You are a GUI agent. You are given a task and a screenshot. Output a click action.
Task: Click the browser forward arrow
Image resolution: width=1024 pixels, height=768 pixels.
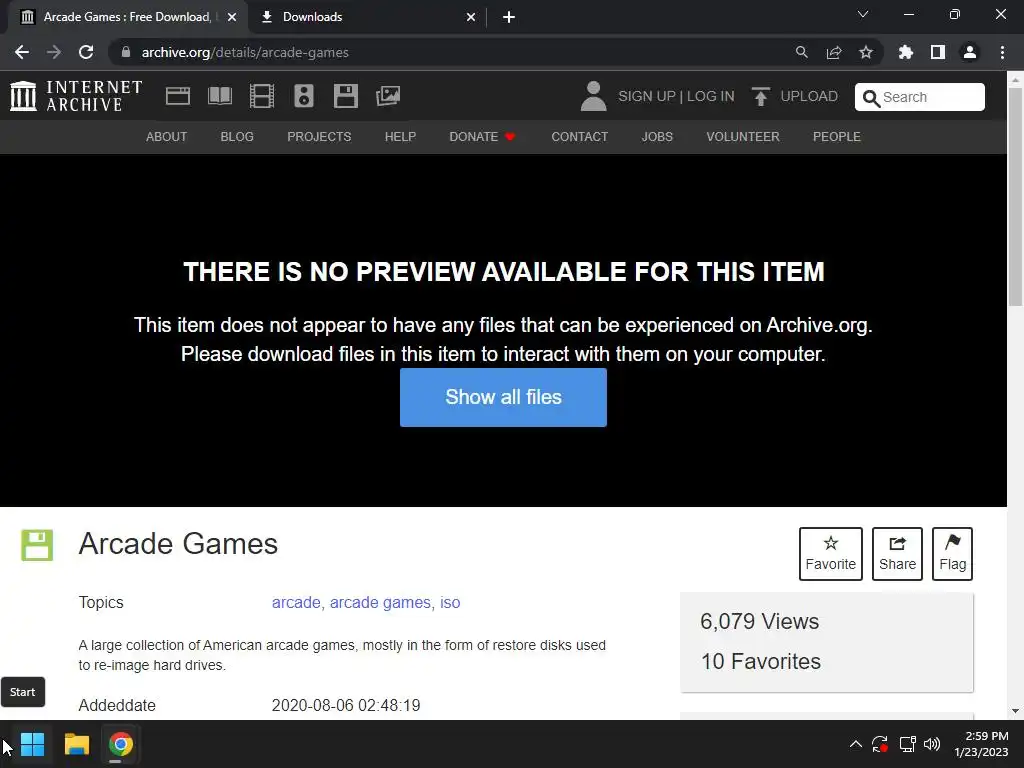click(54, 52)
